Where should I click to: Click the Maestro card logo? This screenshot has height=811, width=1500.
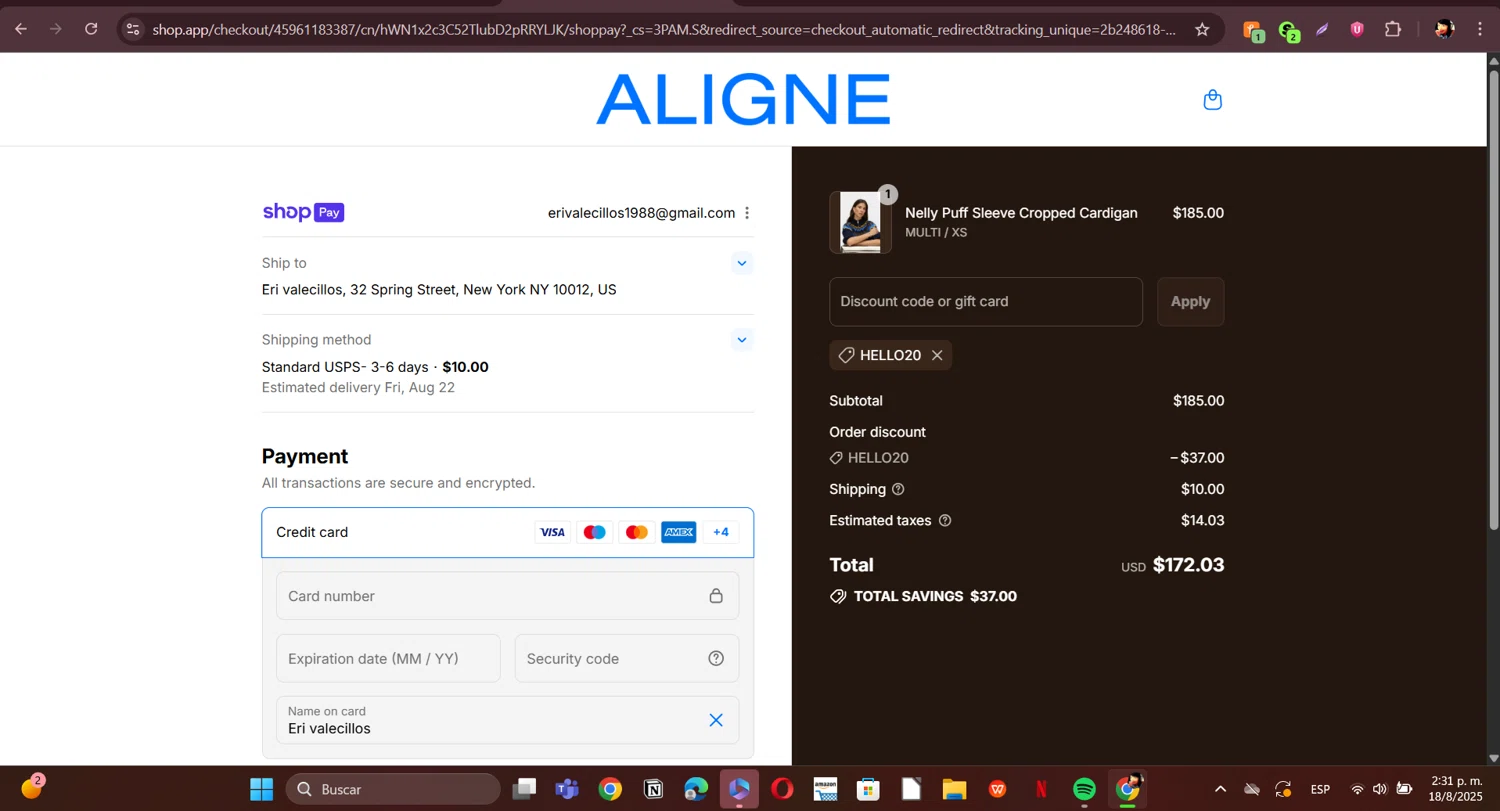594,532
